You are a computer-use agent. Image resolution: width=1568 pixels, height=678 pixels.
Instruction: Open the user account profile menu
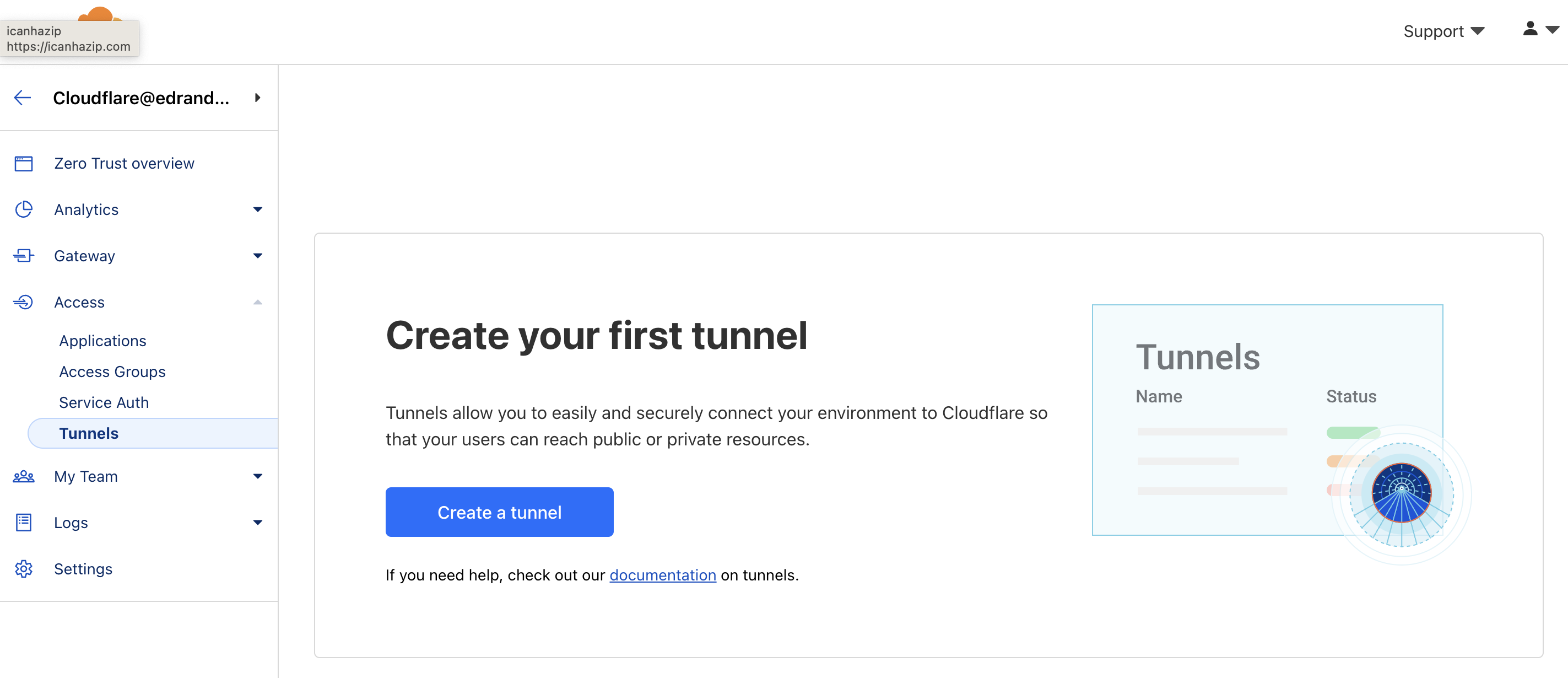1540,29
